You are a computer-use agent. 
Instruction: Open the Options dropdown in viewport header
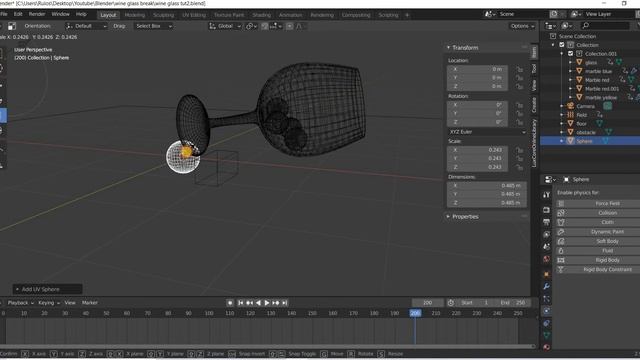tap(522, 26)
